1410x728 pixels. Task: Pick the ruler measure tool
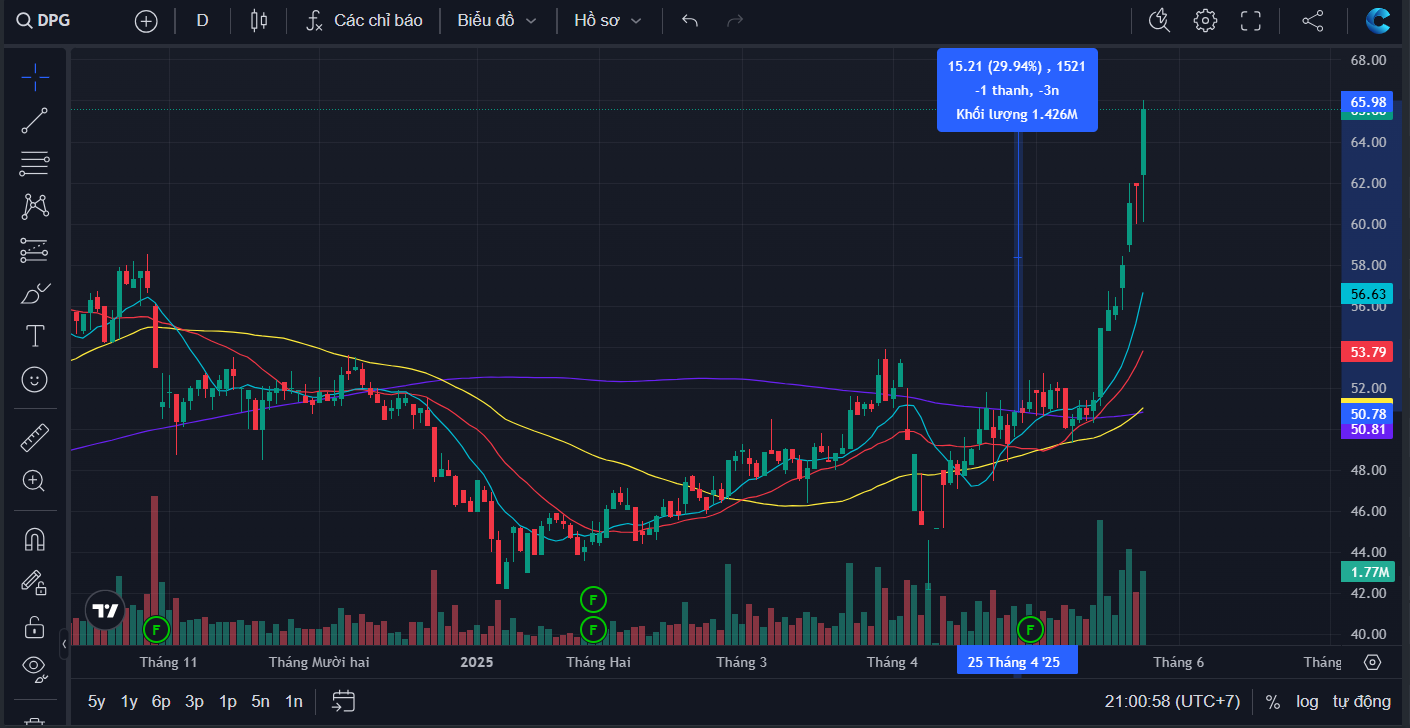pyautogui.click(x=35, y=437)
